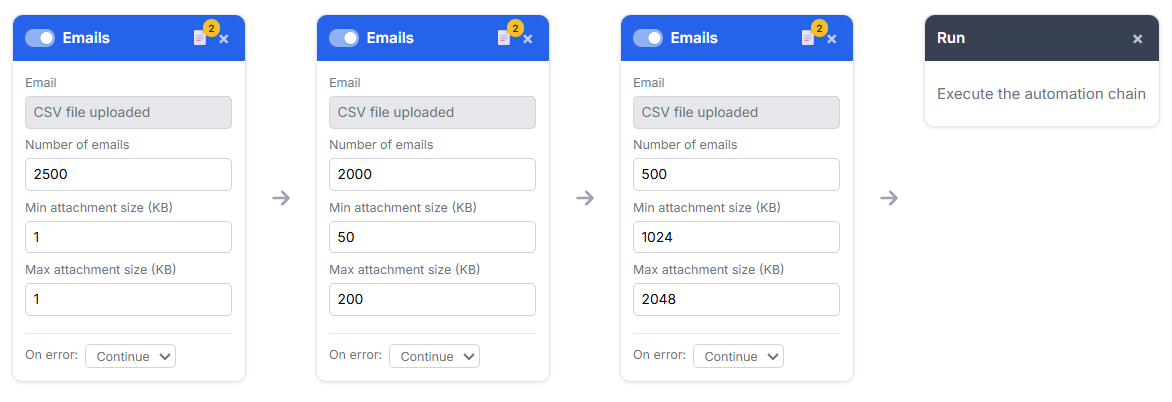The width and height of the screenshot is (1172, 402).
Task: Click Execute the automation chain text
Action: coord(1041,94)
